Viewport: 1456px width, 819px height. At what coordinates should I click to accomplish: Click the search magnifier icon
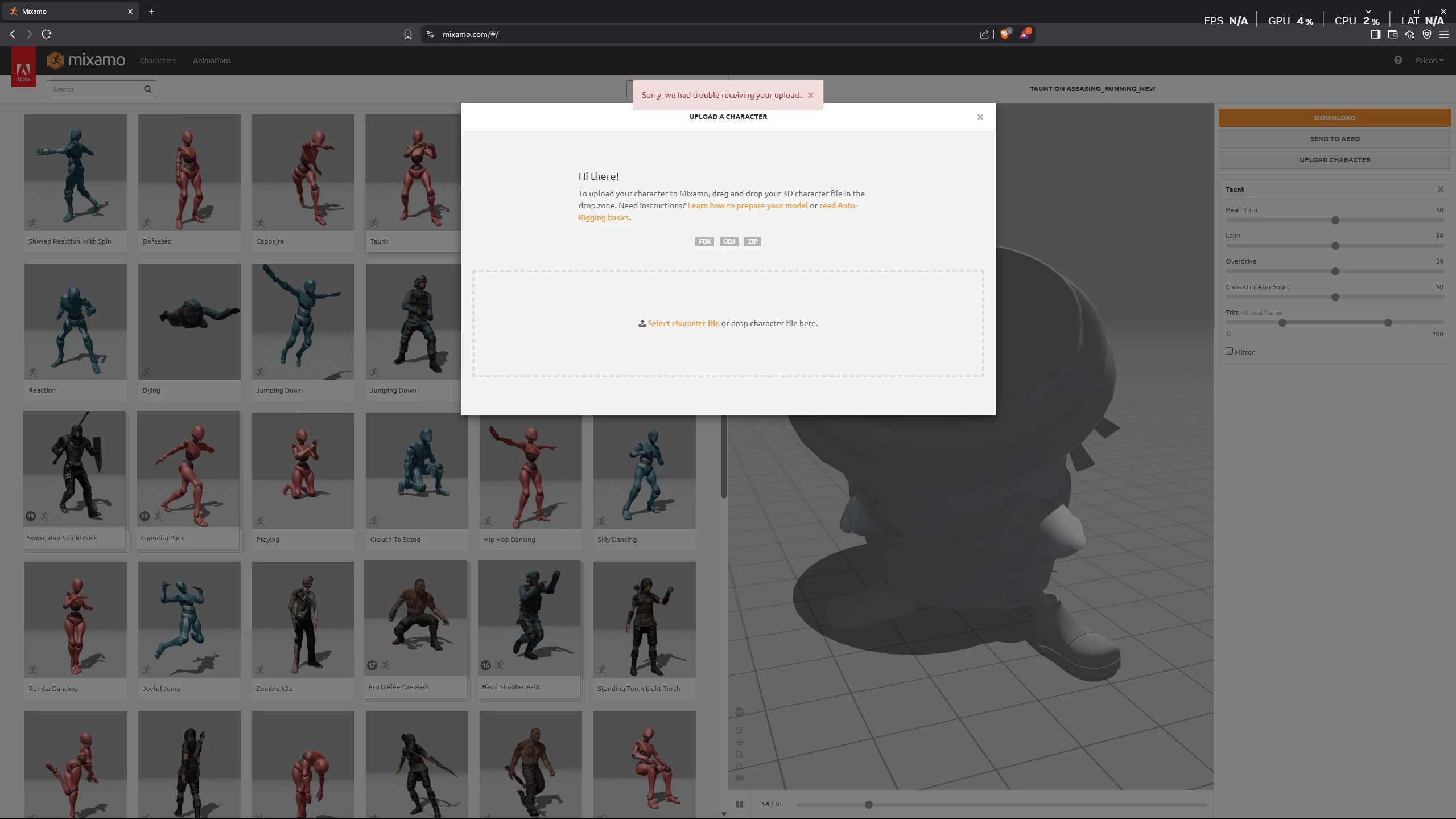[148, 89]
